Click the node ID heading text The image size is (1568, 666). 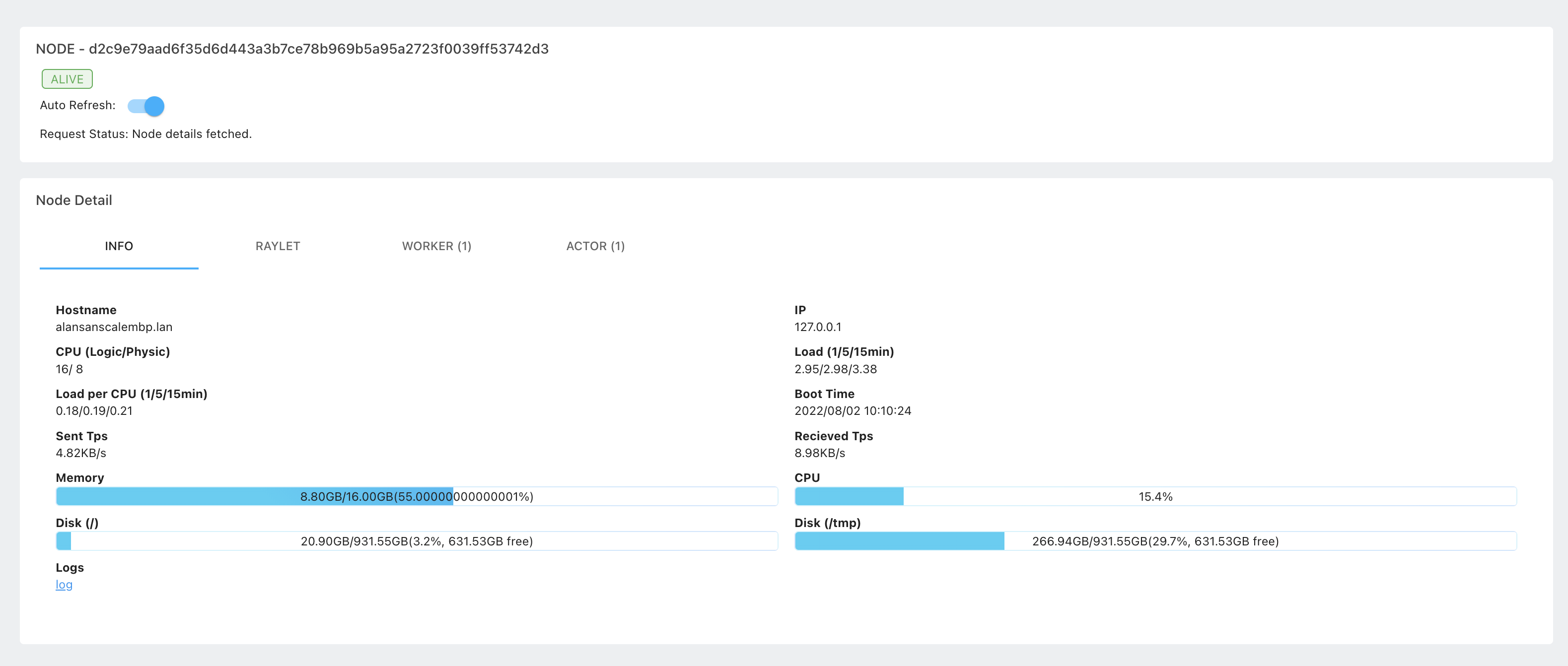click(x=292, y=49)
